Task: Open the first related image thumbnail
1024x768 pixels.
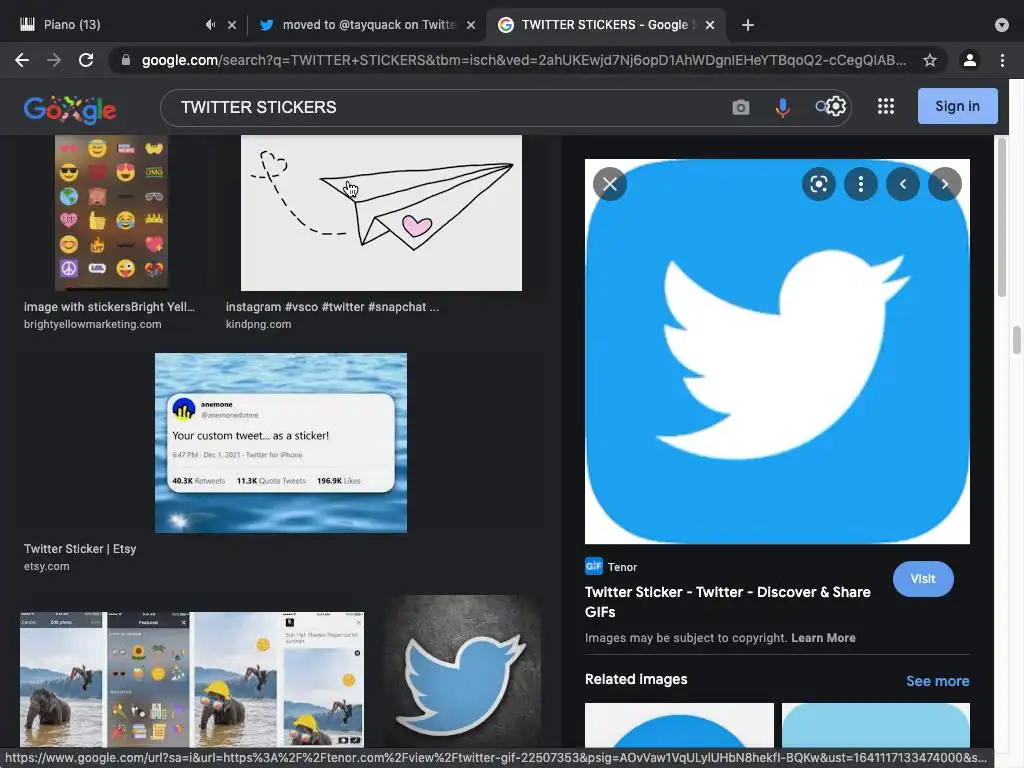Action: coord(679,725)
